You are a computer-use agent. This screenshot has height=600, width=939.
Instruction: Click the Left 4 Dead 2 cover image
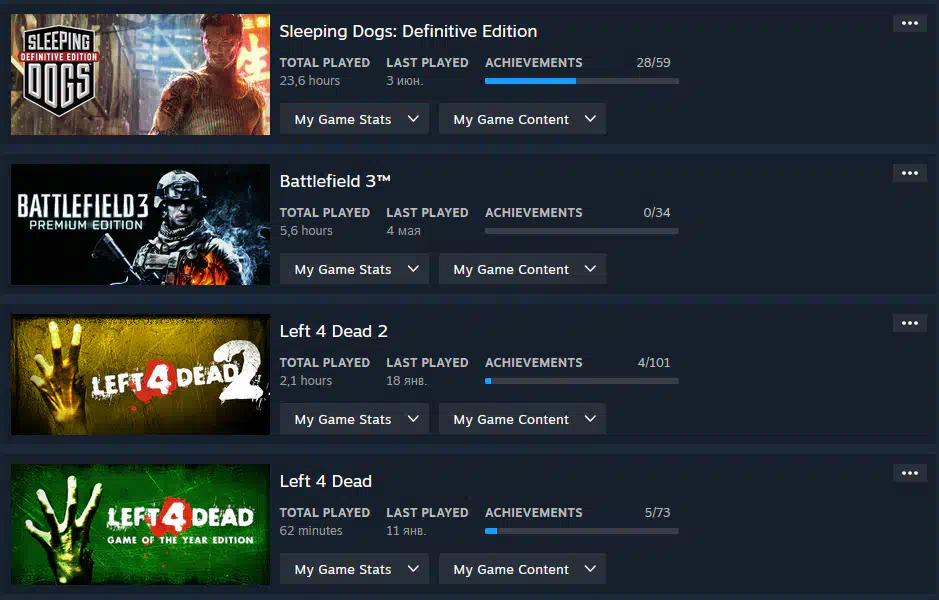(140, 374)
